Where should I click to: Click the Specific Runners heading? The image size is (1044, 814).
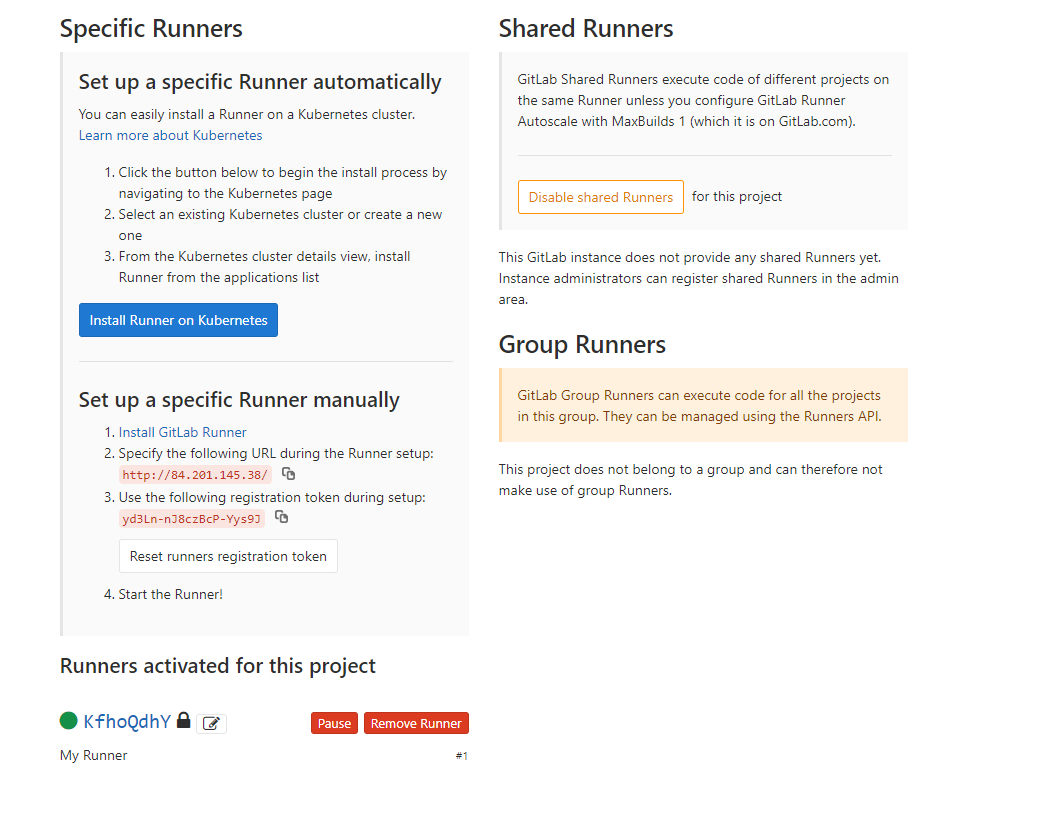tap(151, 29)
